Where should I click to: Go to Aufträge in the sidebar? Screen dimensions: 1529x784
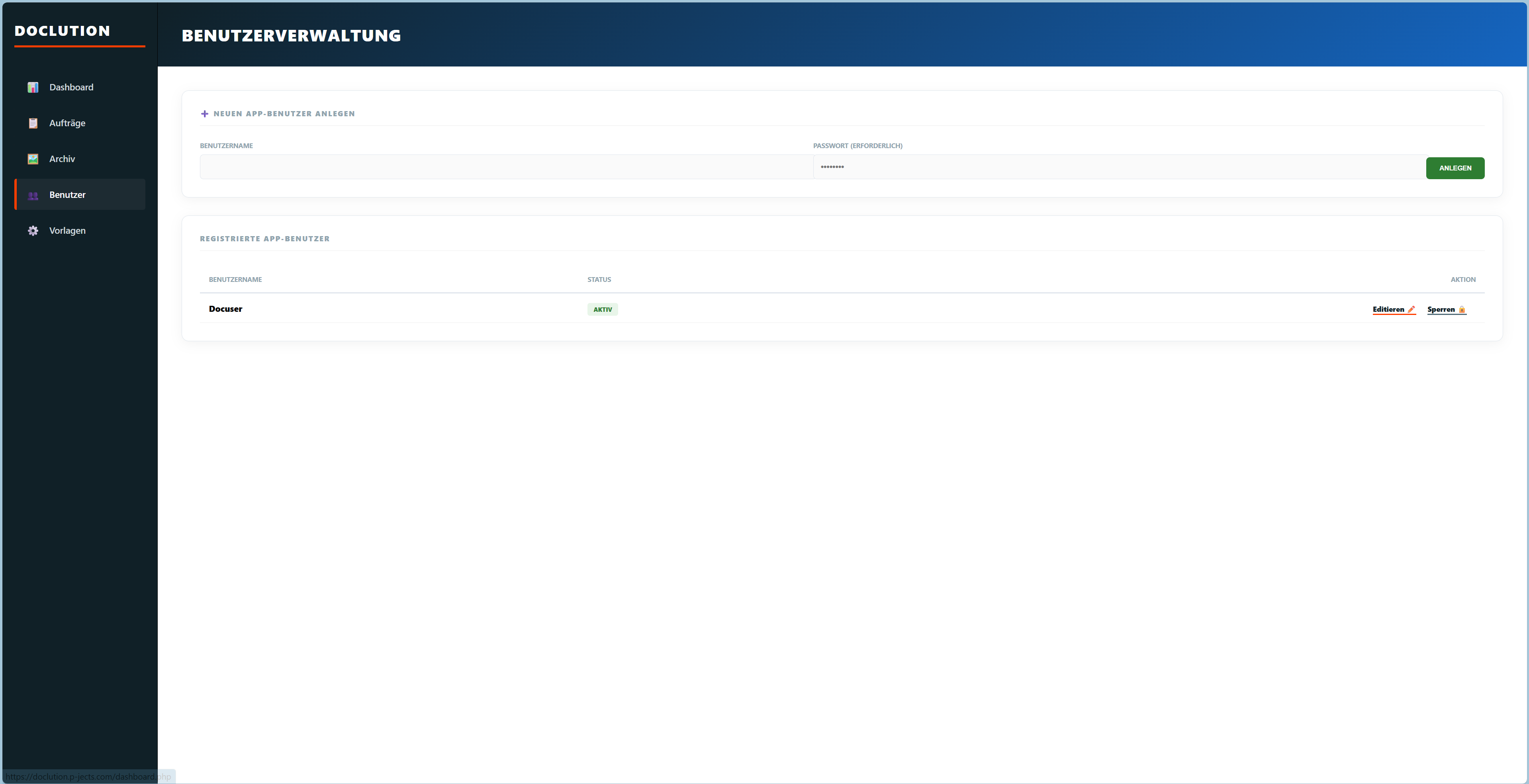tap(67, 123)
